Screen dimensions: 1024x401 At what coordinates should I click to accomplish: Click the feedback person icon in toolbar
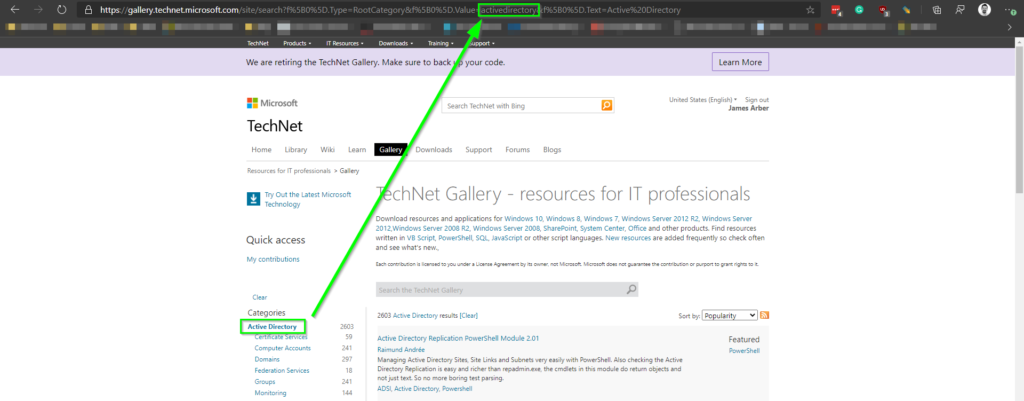click(x=960, y=10)
